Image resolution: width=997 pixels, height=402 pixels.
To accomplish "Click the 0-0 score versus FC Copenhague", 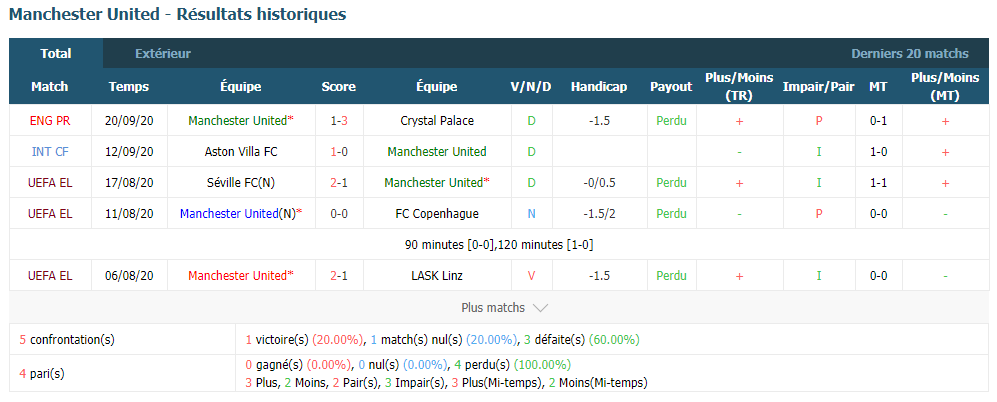I will click(339, 214).
